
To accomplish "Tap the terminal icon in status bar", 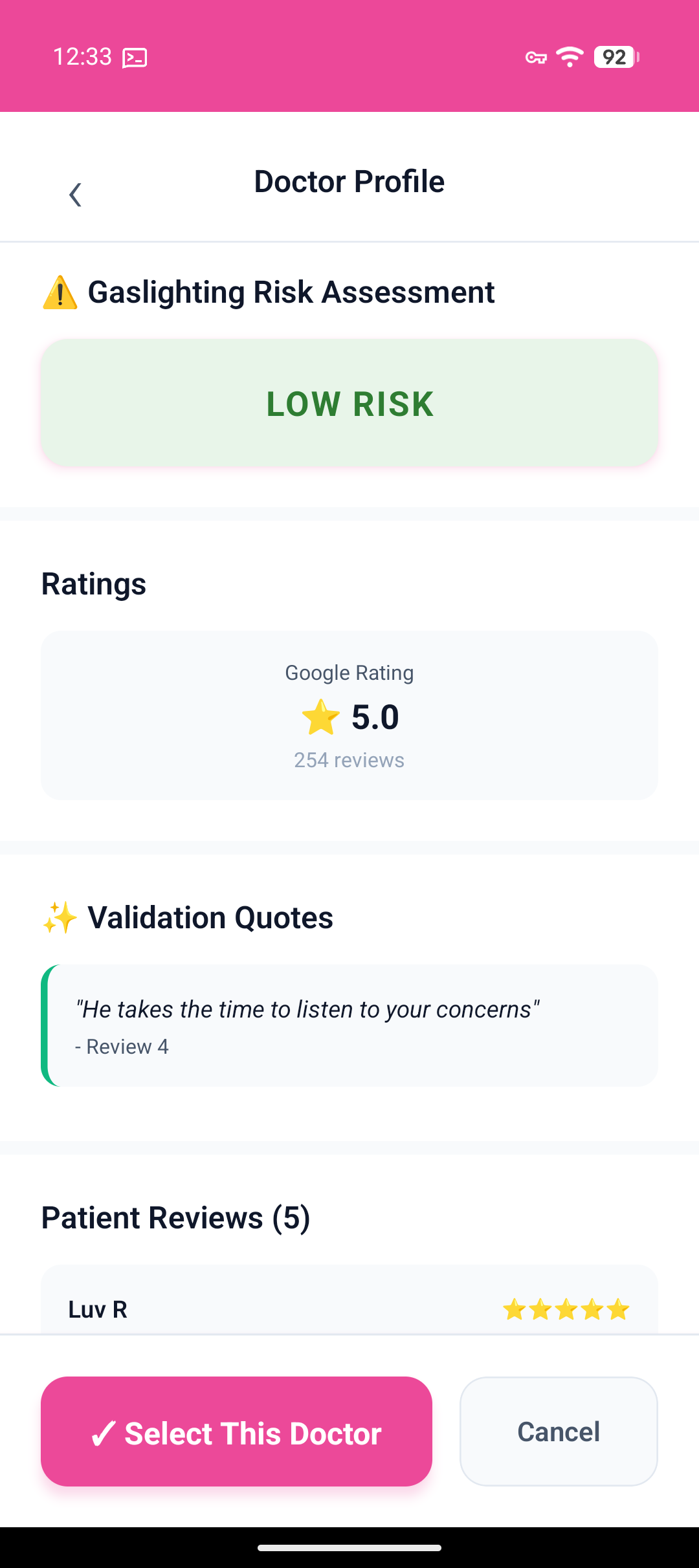I will point(135,58).
